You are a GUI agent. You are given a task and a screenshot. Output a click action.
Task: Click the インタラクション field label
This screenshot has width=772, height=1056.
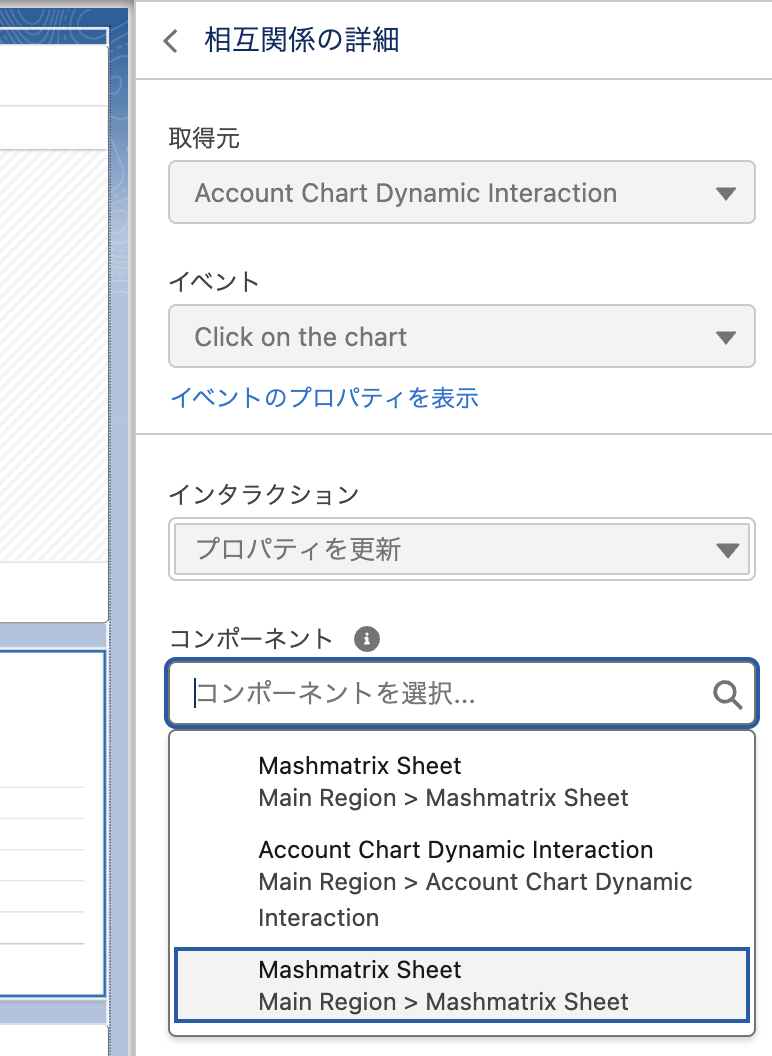[x=263, y=494]
